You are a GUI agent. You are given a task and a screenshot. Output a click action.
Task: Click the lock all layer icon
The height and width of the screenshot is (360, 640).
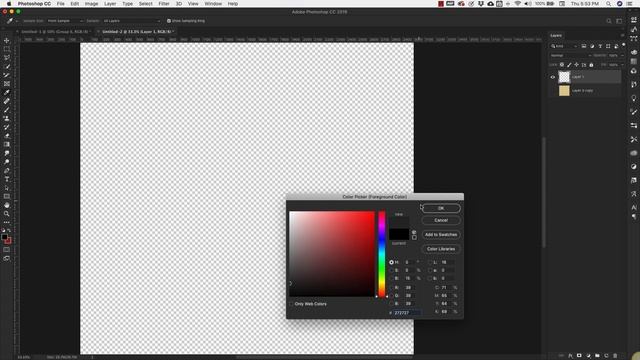(x=591, y=65)
